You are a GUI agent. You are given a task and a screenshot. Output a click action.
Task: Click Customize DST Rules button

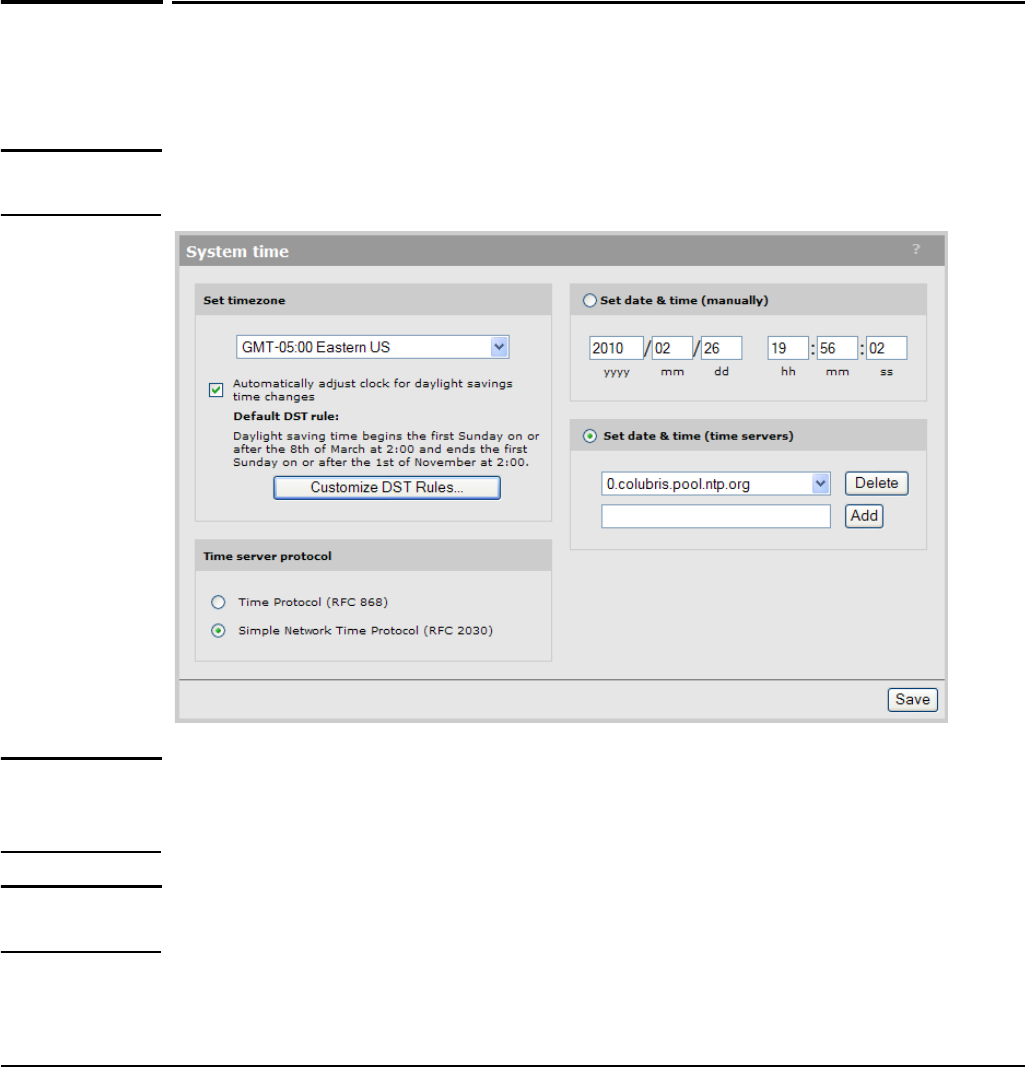(387, 487)
